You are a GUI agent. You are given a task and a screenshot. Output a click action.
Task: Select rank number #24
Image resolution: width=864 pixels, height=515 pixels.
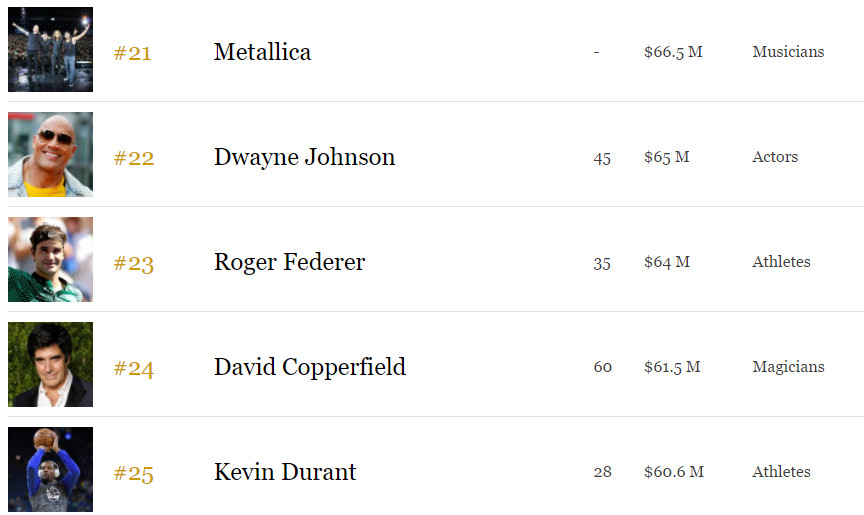coord(133,368)
